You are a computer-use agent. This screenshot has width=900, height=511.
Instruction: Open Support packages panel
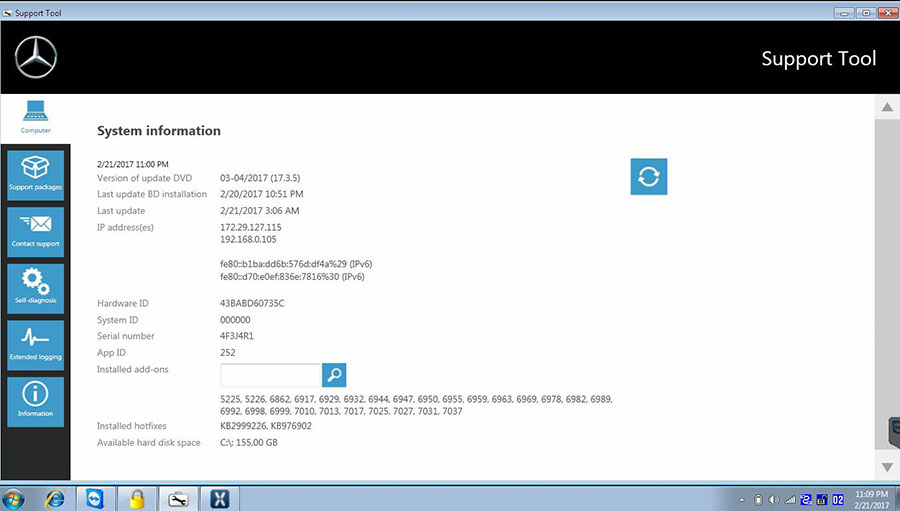click(x=36, y=175)
